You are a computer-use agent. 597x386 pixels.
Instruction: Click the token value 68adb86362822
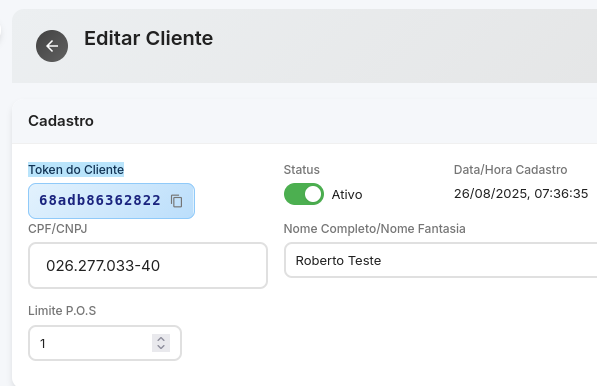[x=100, y=200]
